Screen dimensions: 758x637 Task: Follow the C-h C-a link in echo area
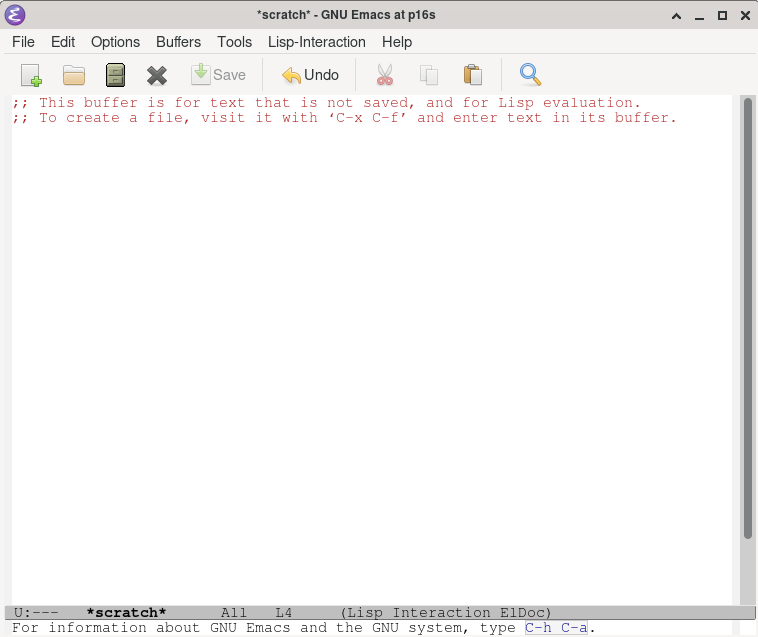[x=556, y=628]
